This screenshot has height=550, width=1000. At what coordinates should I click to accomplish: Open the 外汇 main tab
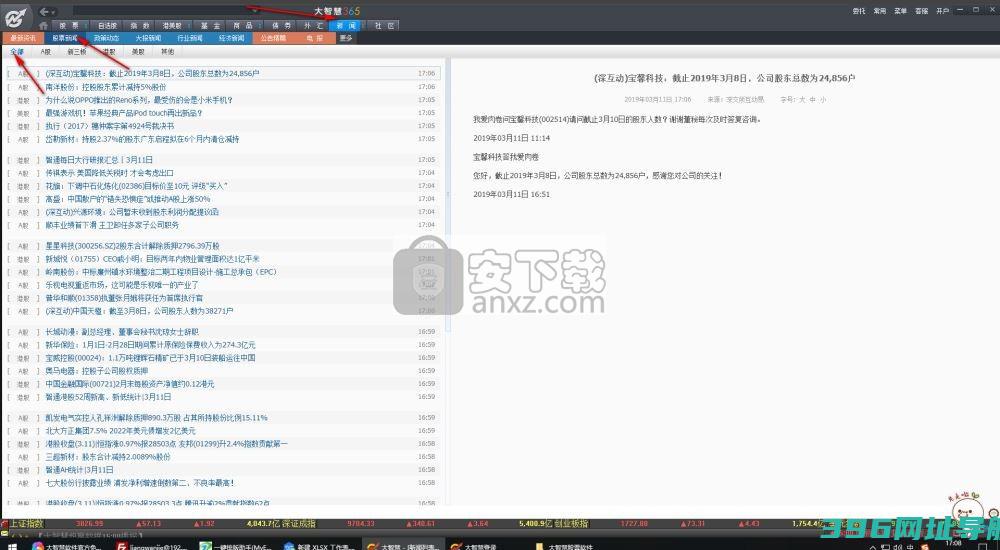click(313, 26)
